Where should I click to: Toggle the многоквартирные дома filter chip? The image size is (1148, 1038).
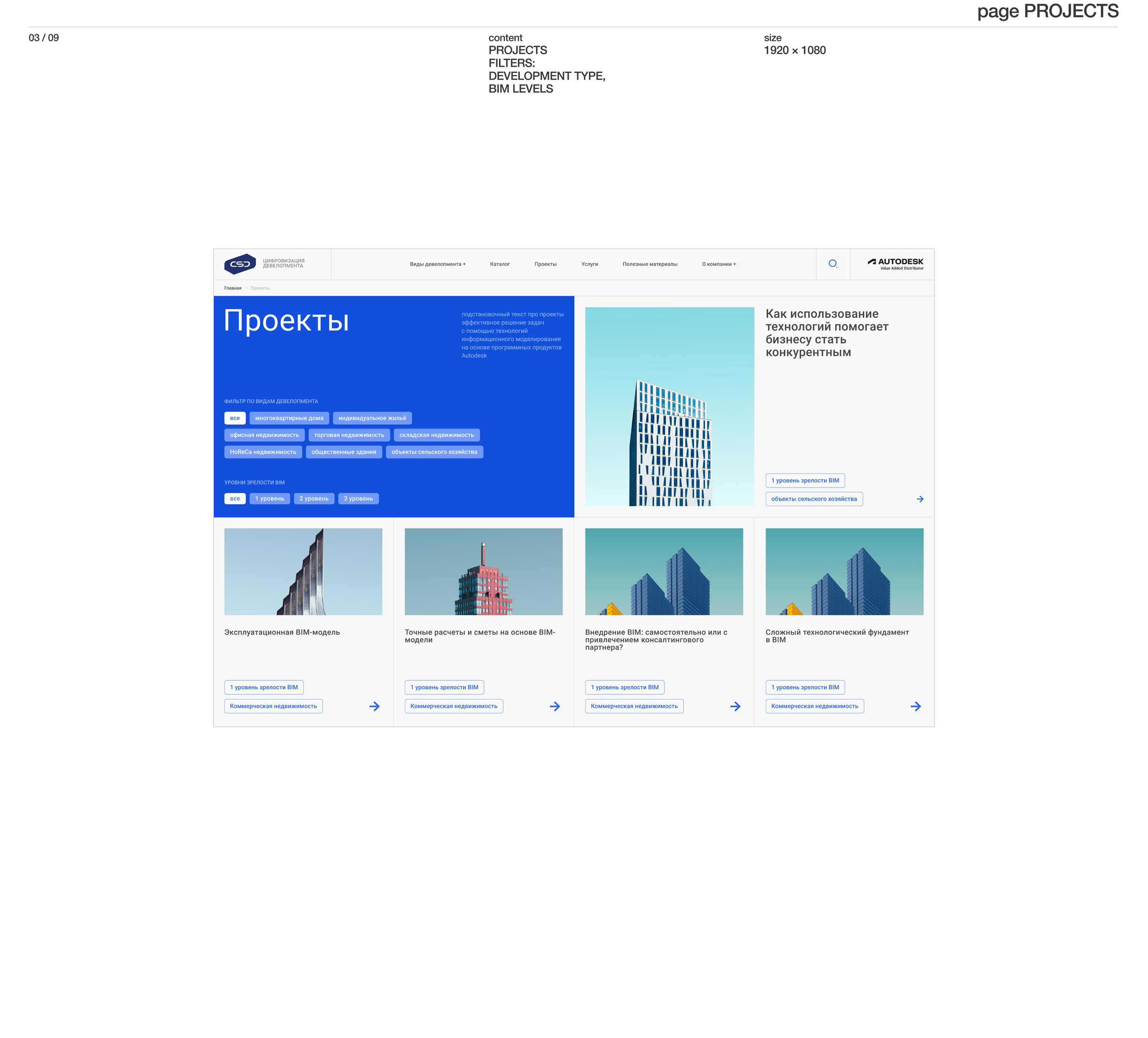click(x=289, y=418)
